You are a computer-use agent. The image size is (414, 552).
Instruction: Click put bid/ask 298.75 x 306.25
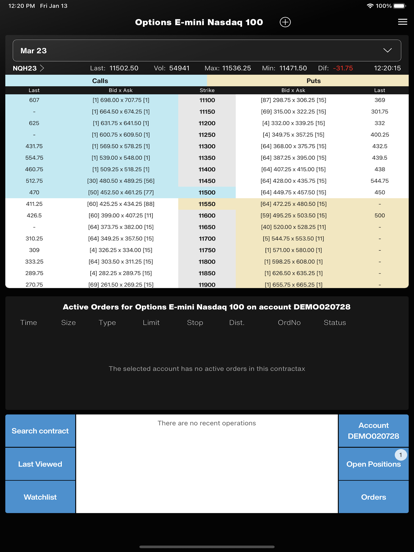coord(293,100)
